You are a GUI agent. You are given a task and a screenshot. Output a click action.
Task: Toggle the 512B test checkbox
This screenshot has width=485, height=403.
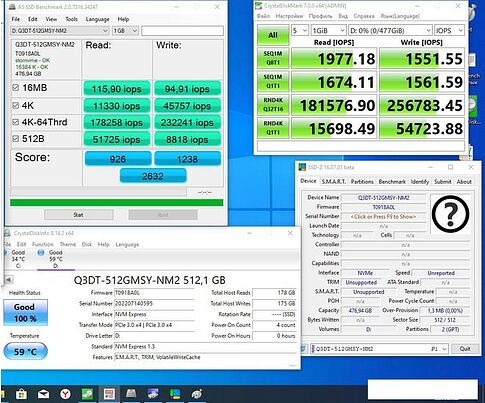(15, 138)
